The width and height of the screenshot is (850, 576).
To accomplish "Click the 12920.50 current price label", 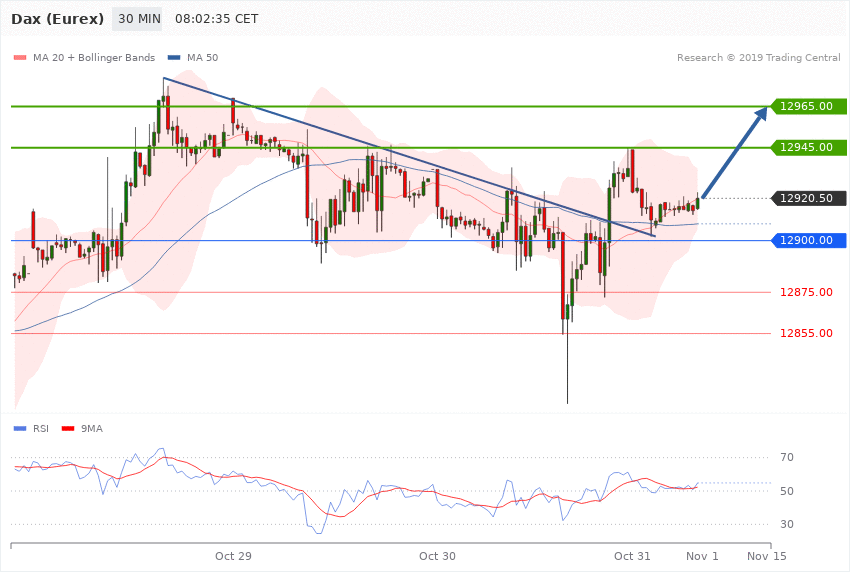I will [809, 198].
